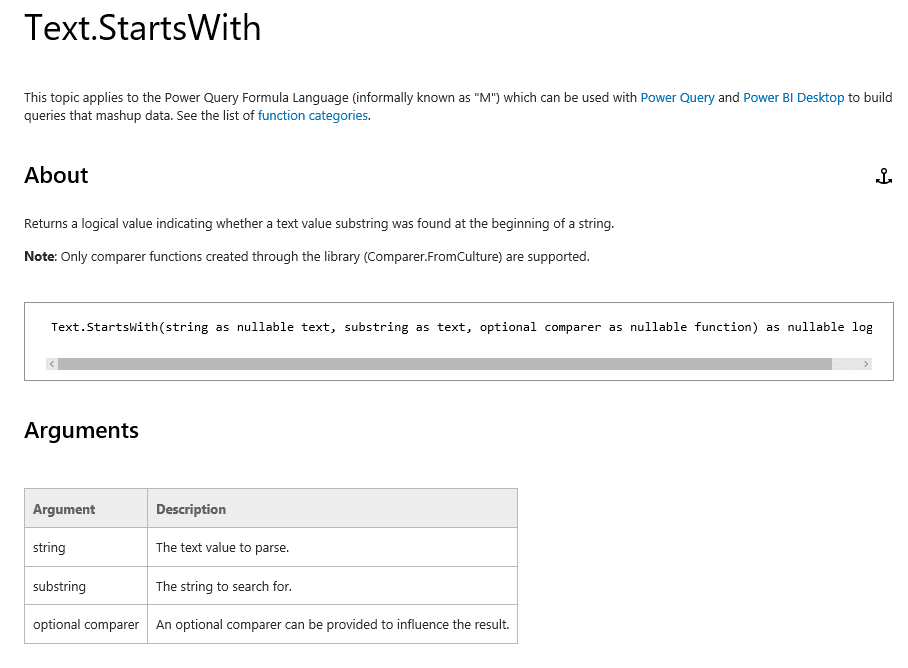Open the Power BI Desktop link

point(793,98)
